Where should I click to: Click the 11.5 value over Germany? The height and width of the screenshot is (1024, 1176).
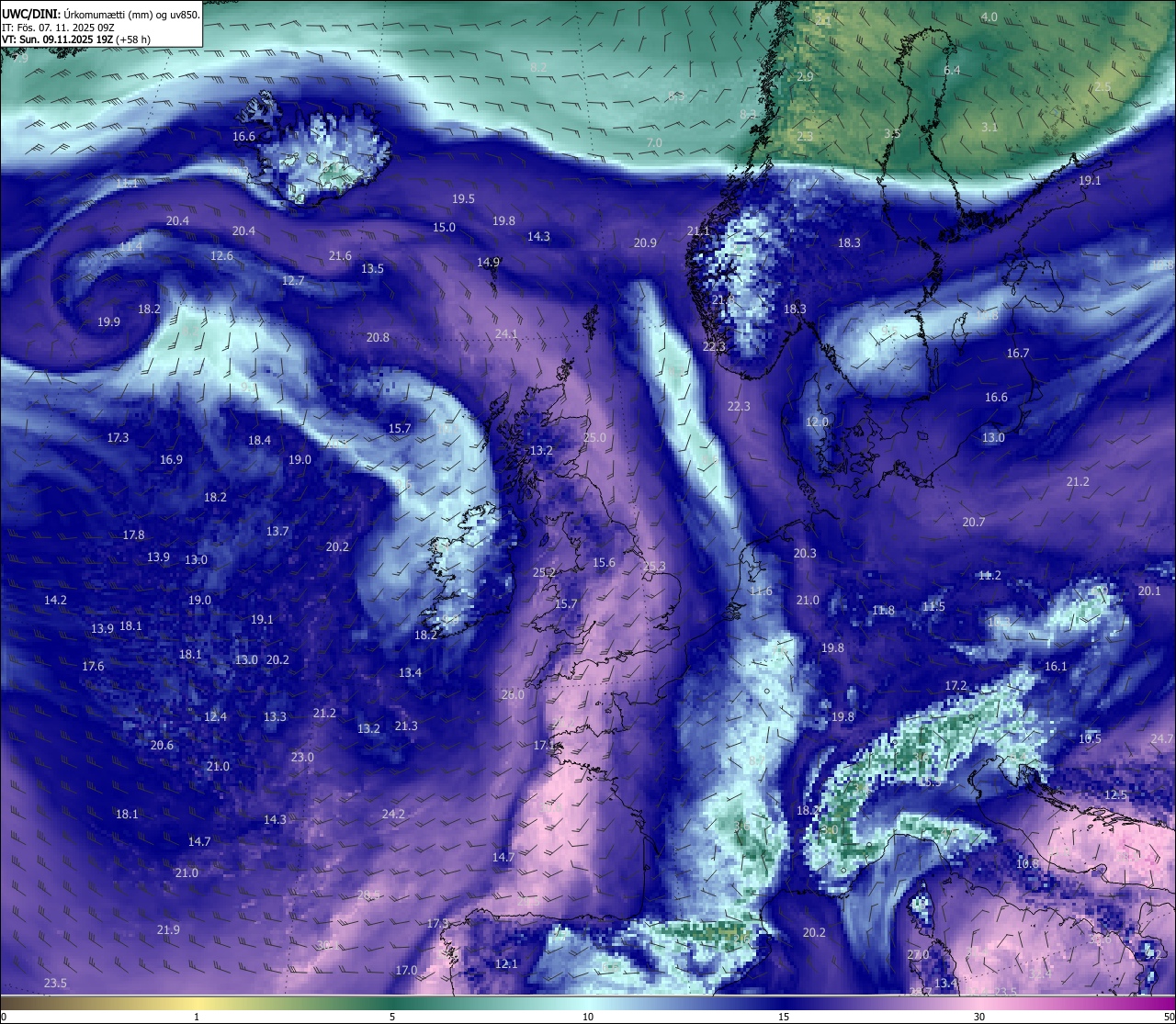(x=933, y=606)
